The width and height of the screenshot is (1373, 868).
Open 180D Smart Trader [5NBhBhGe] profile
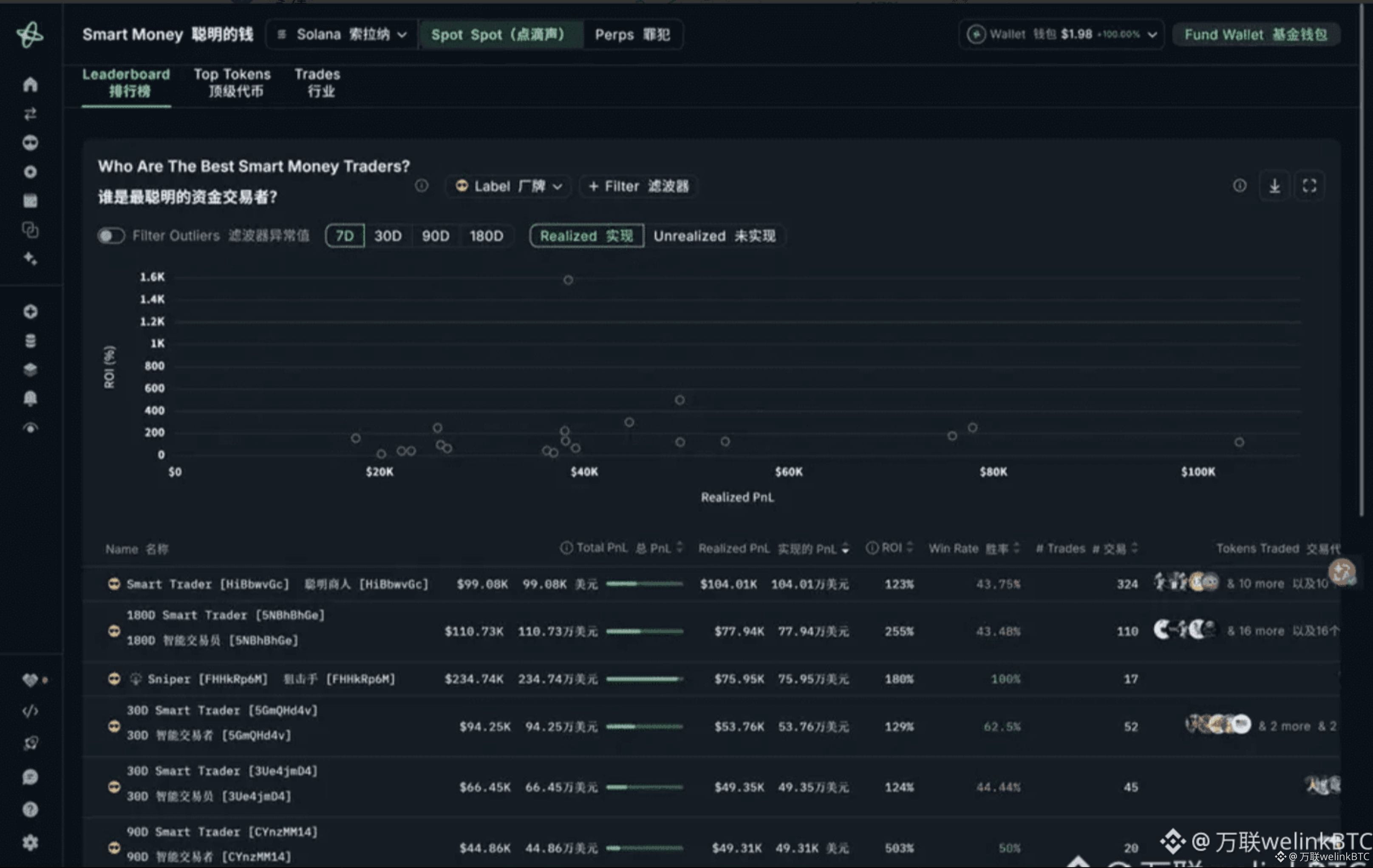coord(226,616)
